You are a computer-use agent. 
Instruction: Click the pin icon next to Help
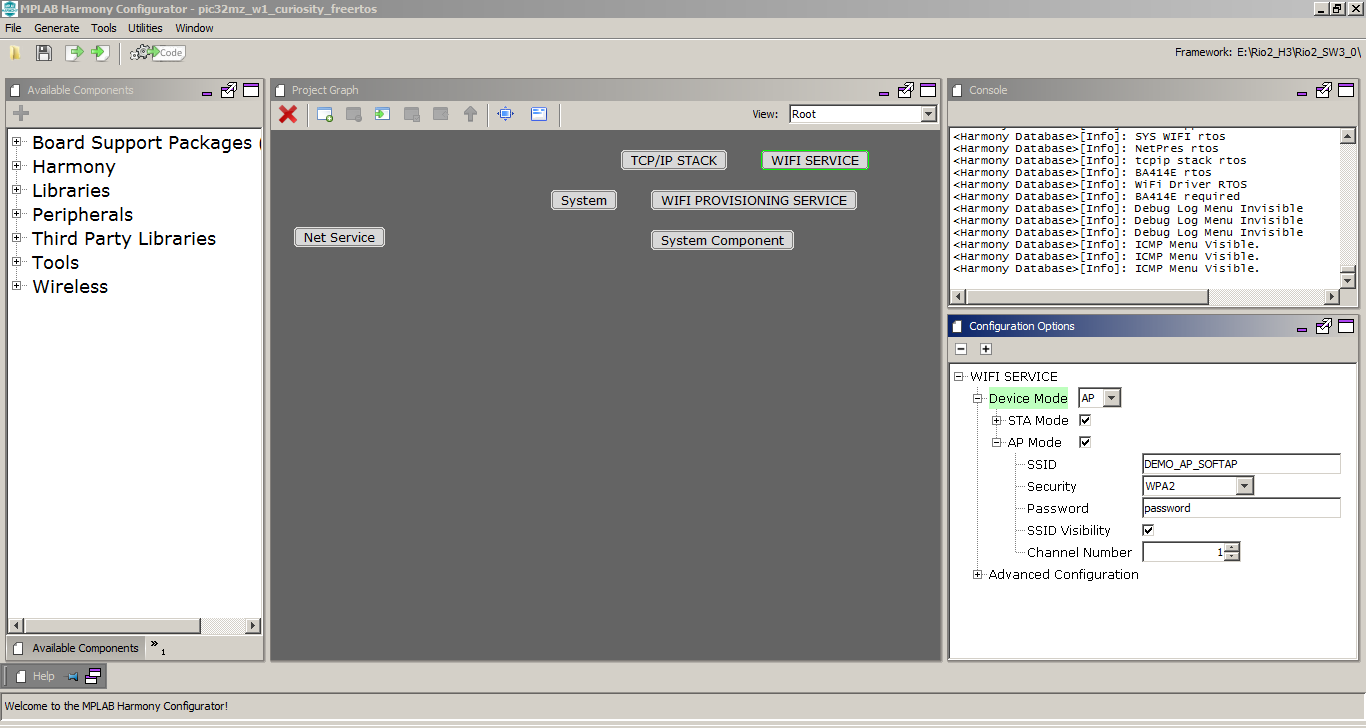point(72,677)
